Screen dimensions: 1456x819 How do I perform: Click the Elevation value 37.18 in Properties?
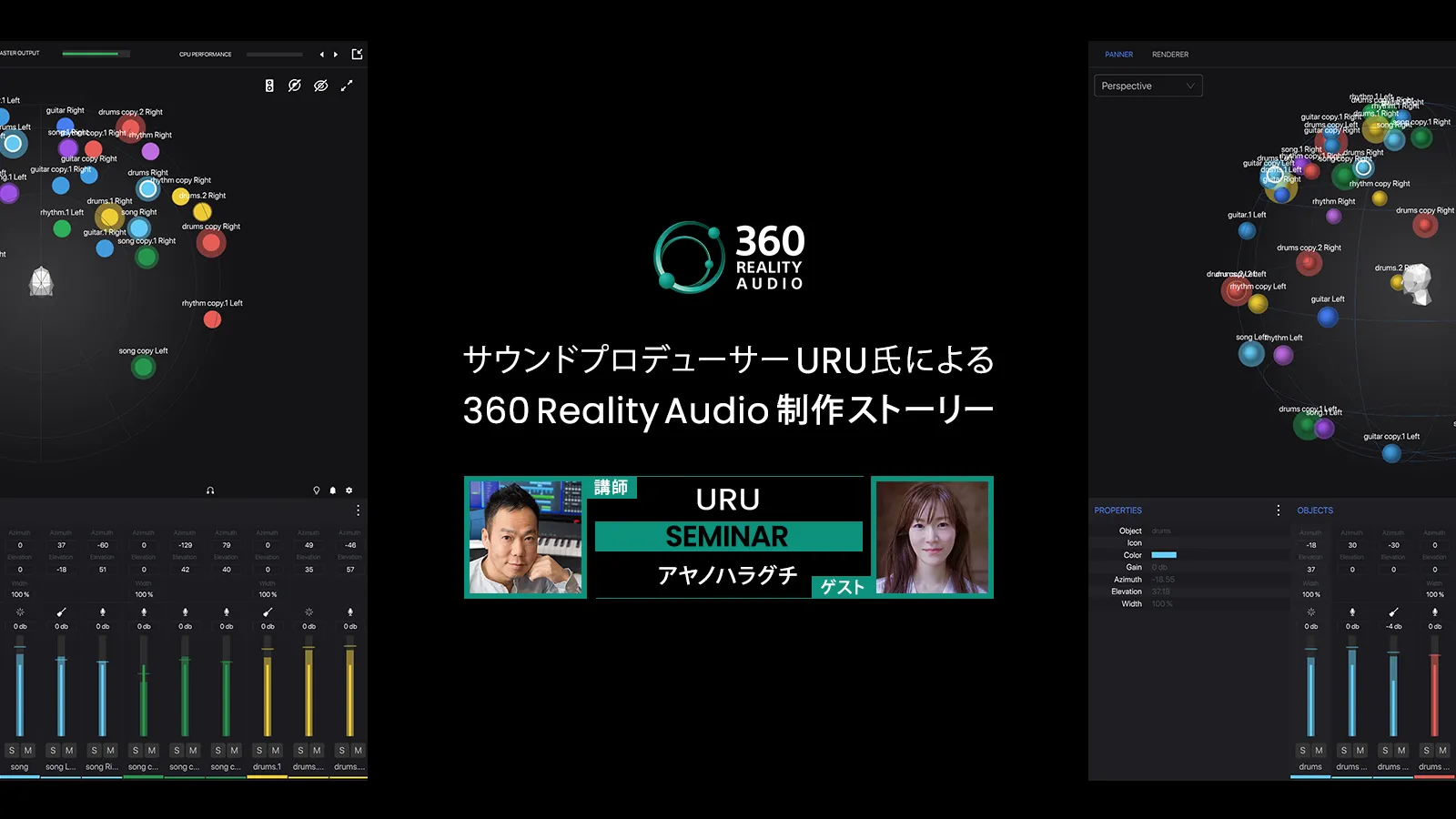tap(1161, 591)
